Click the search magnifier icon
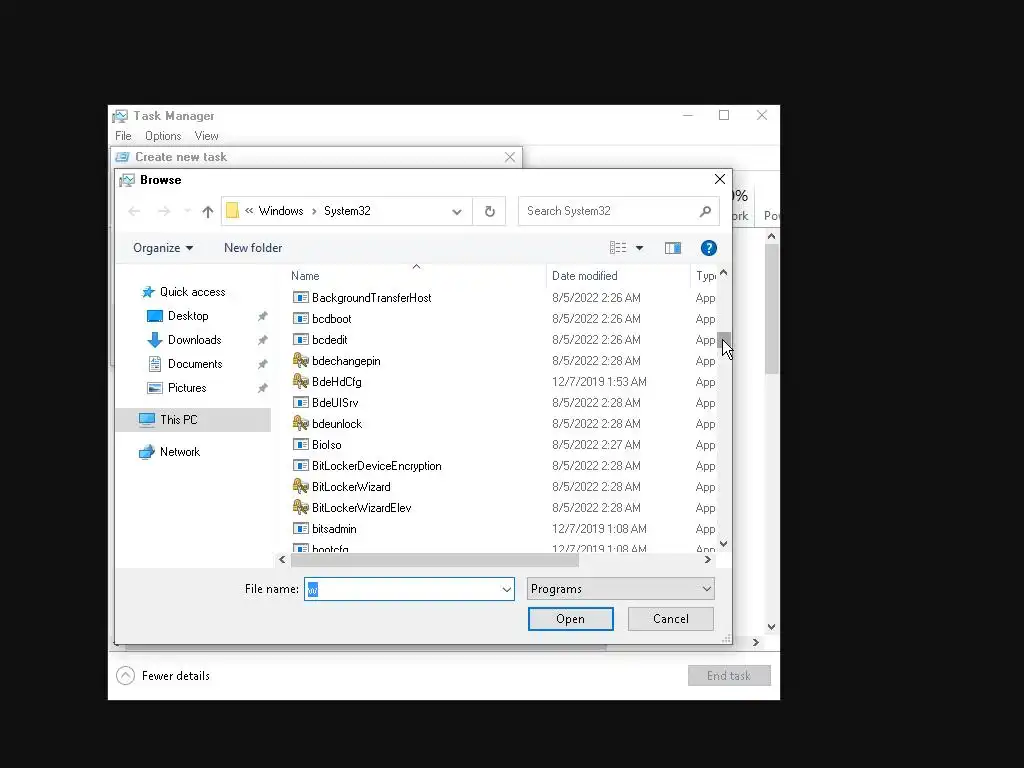 pyautogui.click(x=705, y=211)
